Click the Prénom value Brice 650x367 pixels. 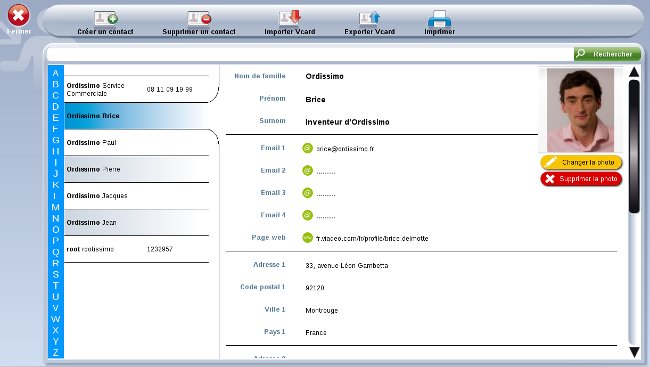click(x=315, y=100)
